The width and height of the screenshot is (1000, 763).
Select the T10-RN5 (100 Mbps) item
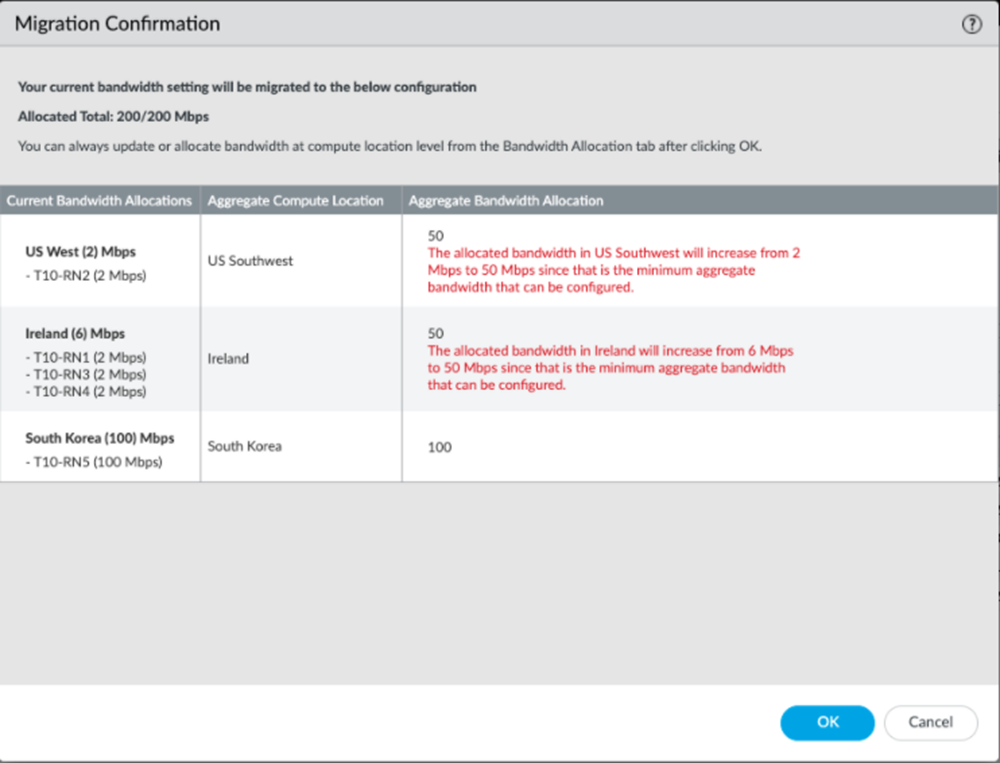coord(93,462)
